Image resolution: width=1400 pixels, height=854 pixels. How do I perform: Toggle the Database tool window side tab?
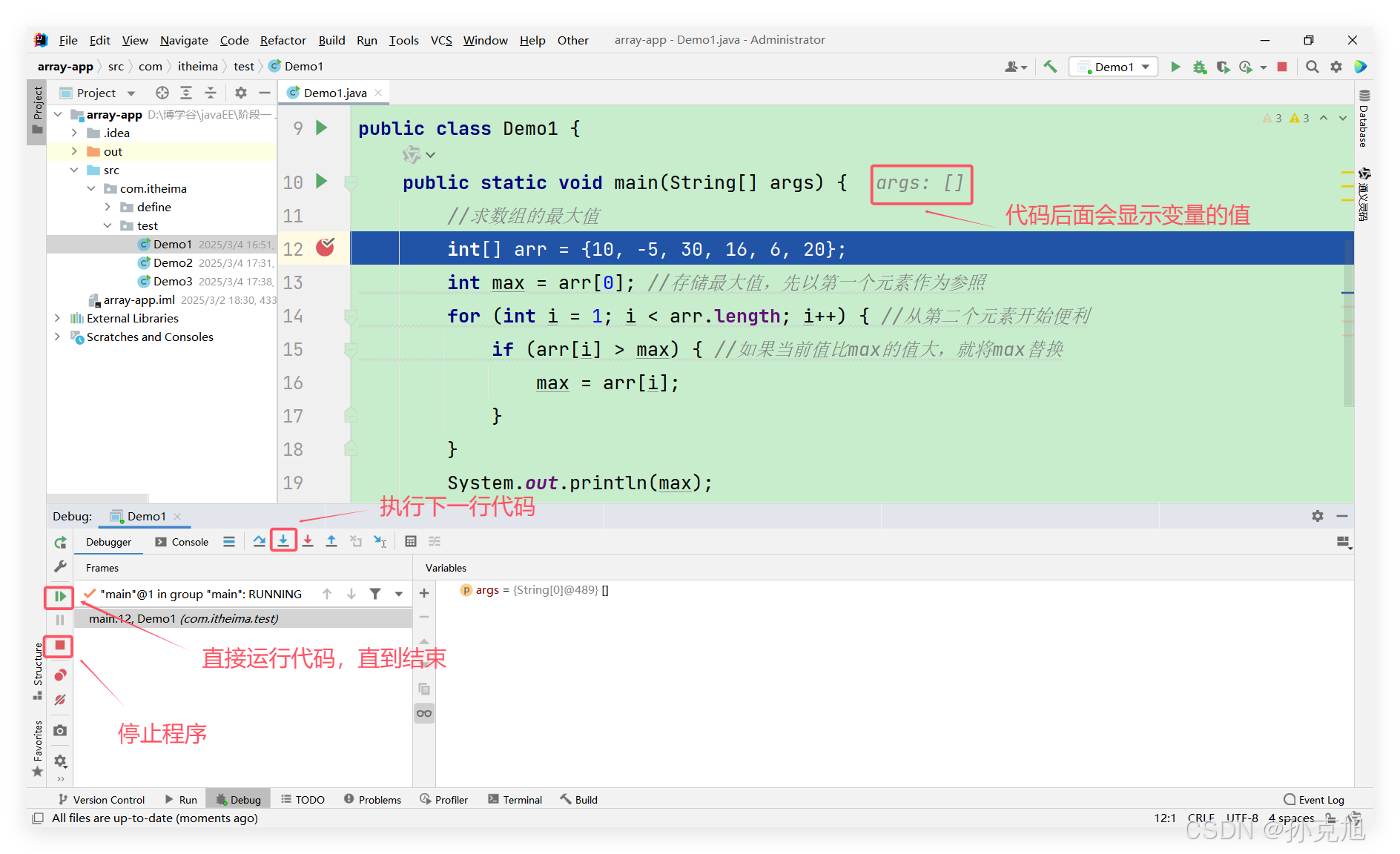[x=1364, y=119]
